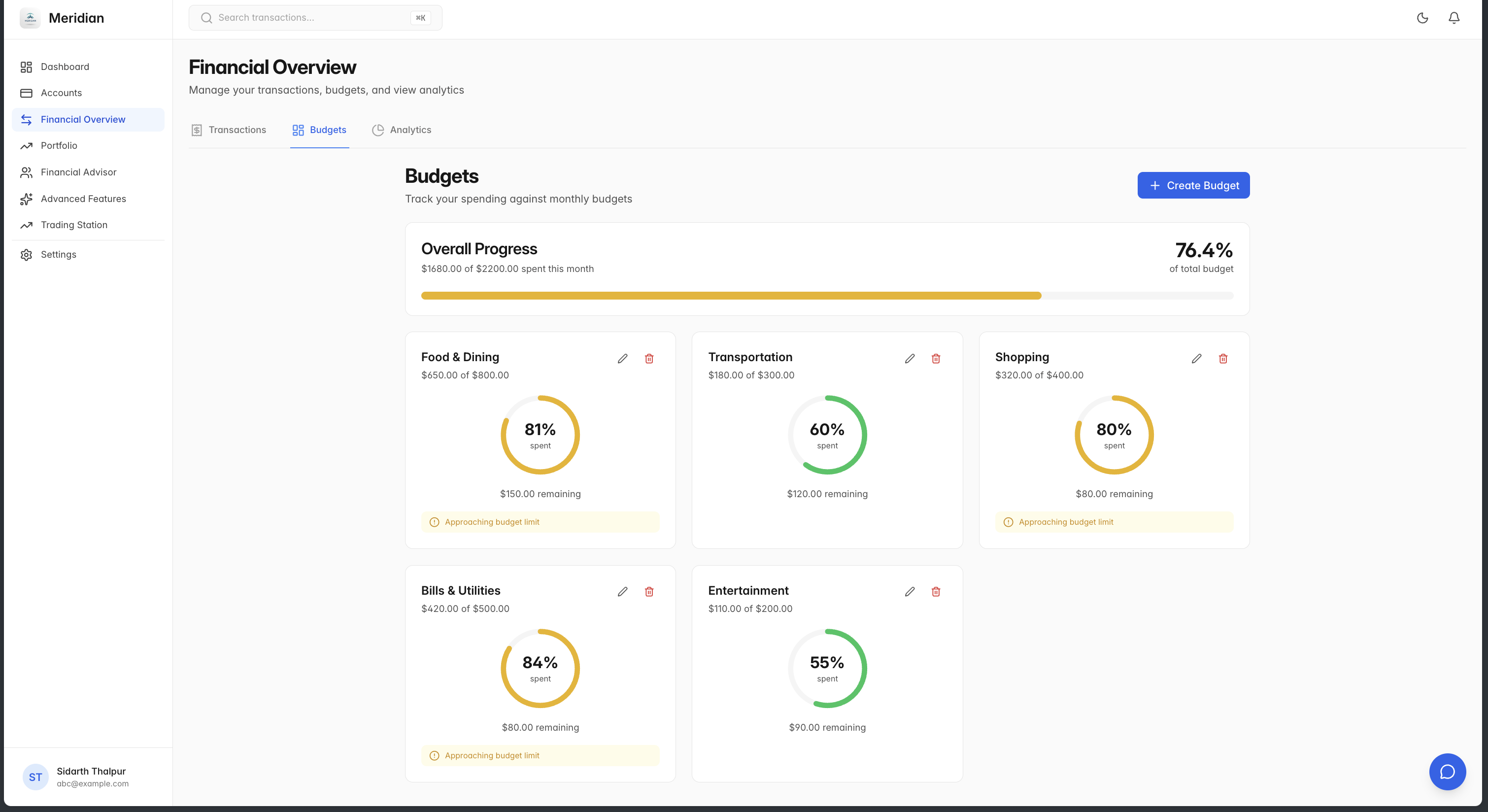This screenshot has width=1488, height=812.
Task: Go to Dashboard in sidebar
Action: coord(65,67)
